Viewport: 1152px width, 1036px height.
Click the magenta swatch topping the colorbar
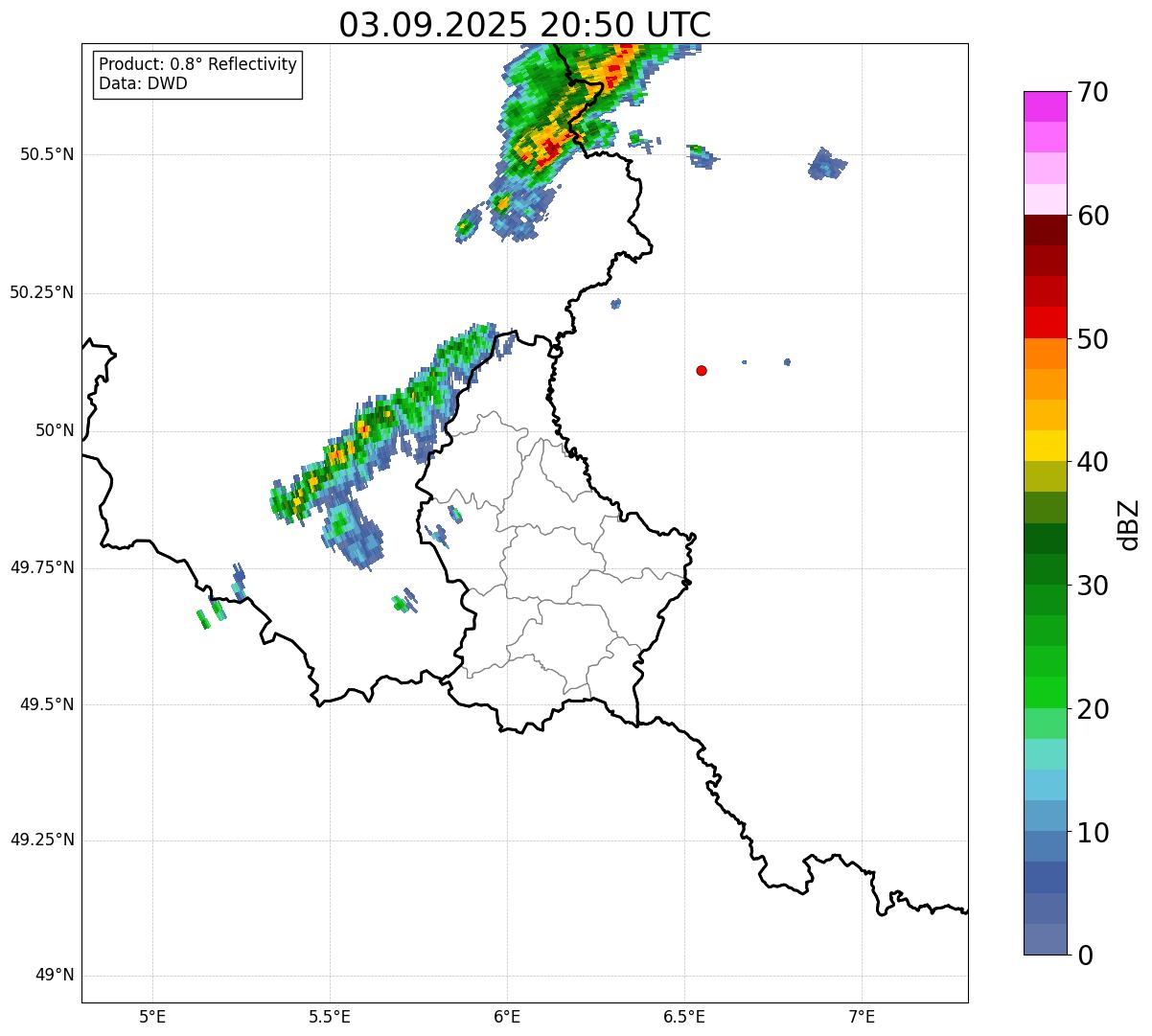(1045, 106)
